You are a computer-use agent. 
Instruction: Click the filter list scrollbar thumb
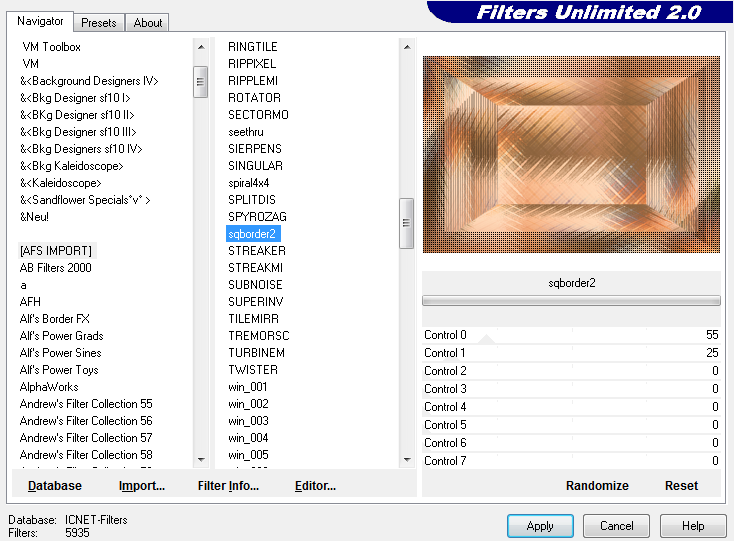[406, 223]
